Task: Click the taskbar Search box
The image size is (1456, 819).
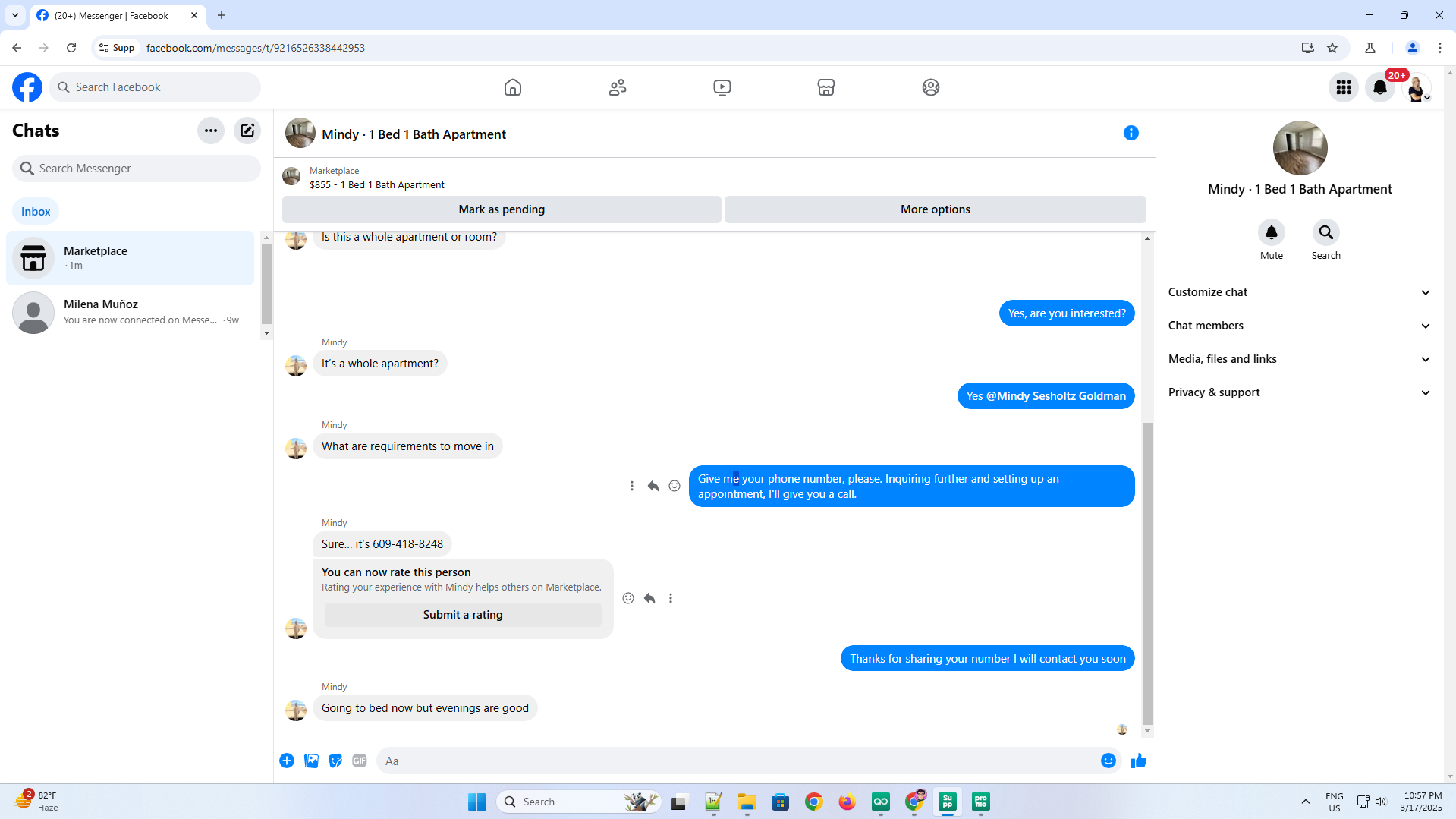Action: 579,802
